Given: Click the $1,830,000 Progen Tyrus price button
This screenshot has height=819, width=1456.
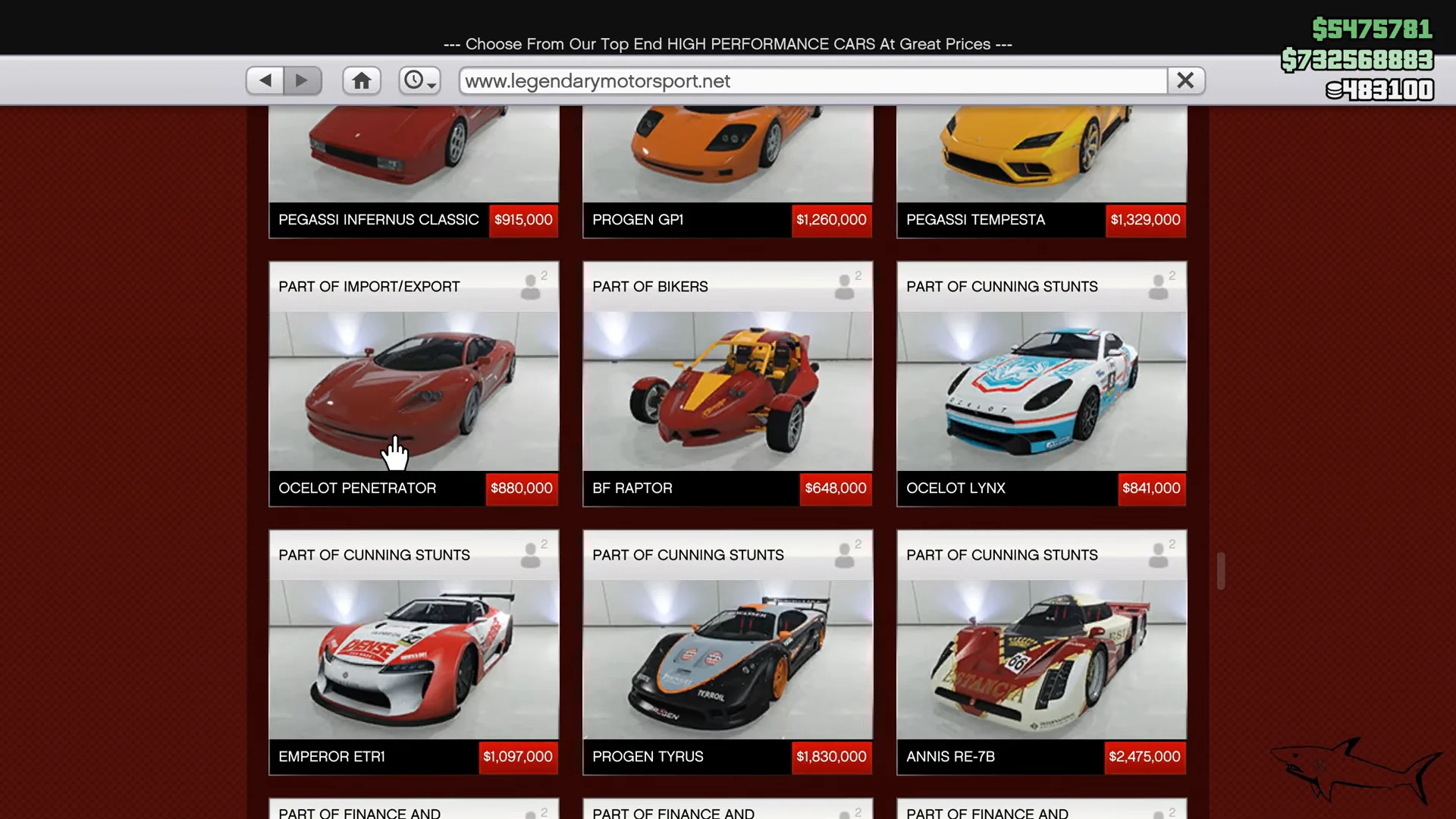Looking at the screenshot, I should click(x=831, y=757).
